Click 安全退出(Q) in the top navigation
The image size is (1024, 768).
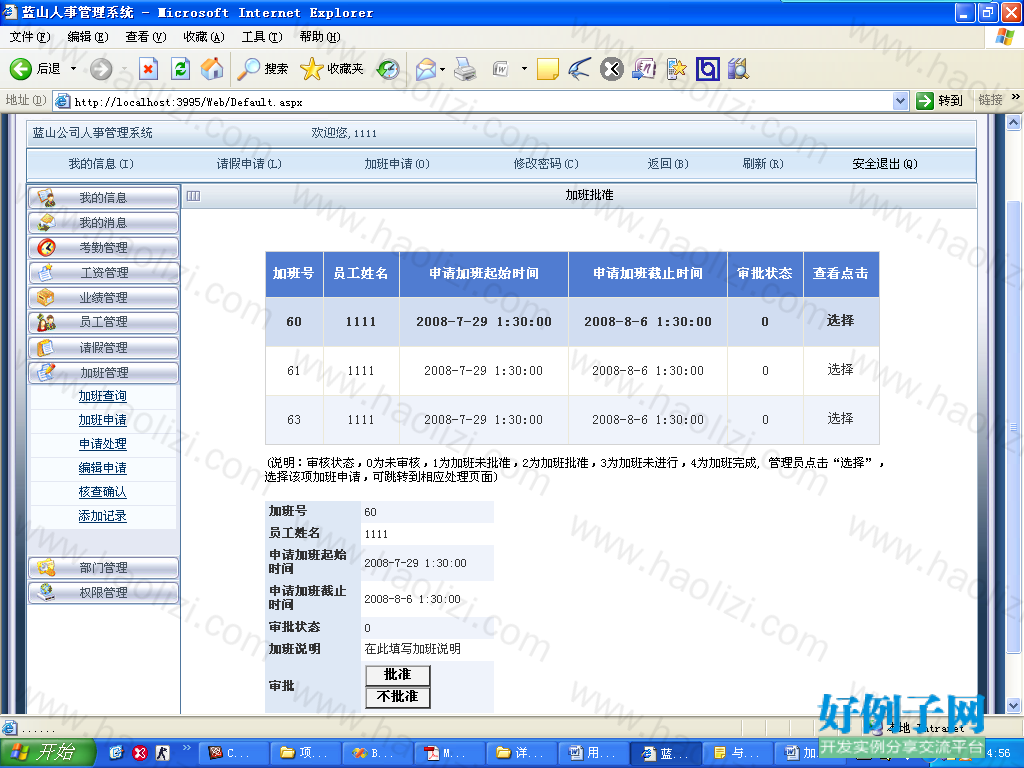point(885,164)
